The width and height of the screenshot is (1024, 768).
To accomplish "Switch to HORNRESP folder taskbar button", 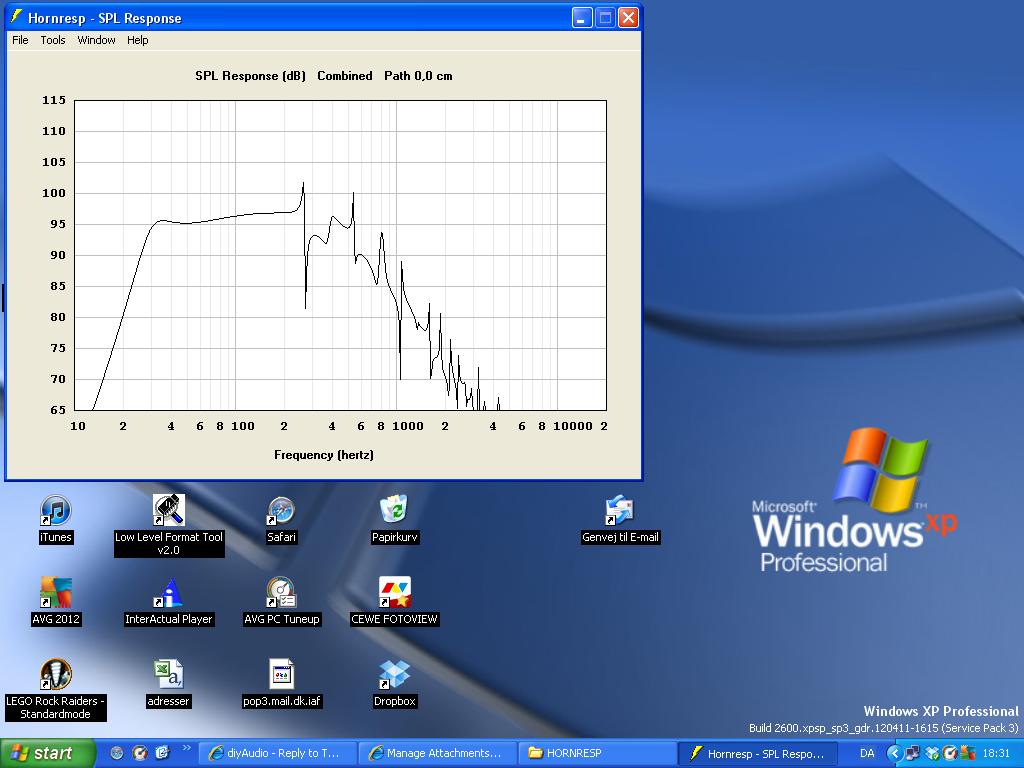I will [598, 754].
